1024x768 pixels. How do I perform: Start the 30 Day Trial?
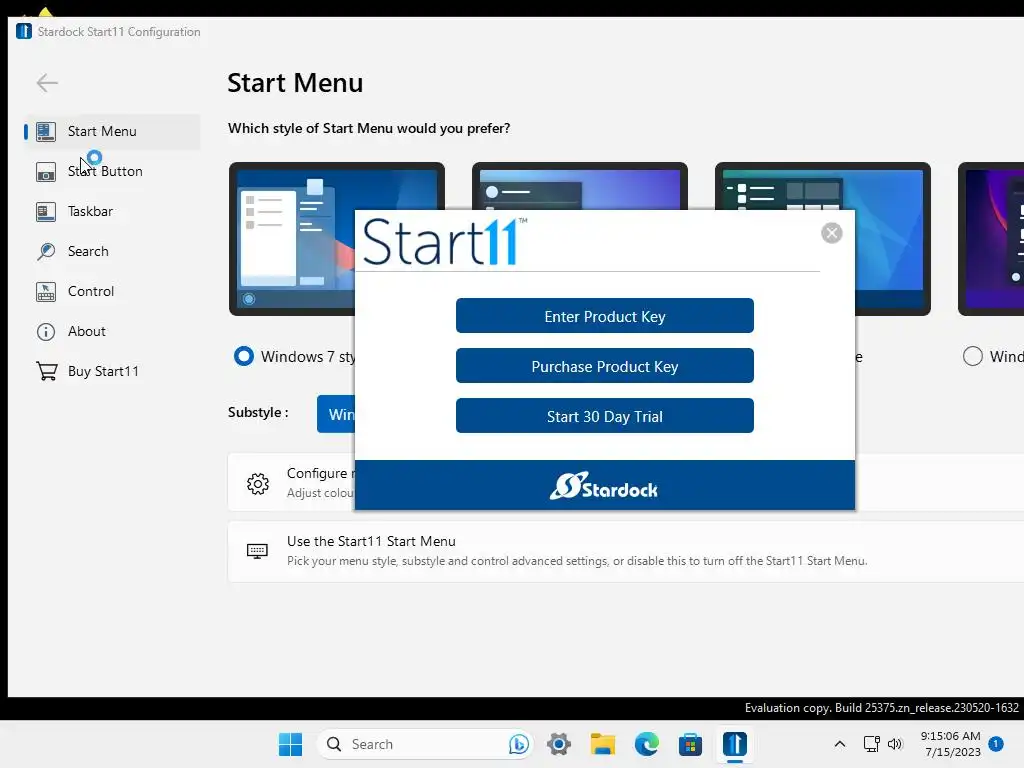point(605,416)
